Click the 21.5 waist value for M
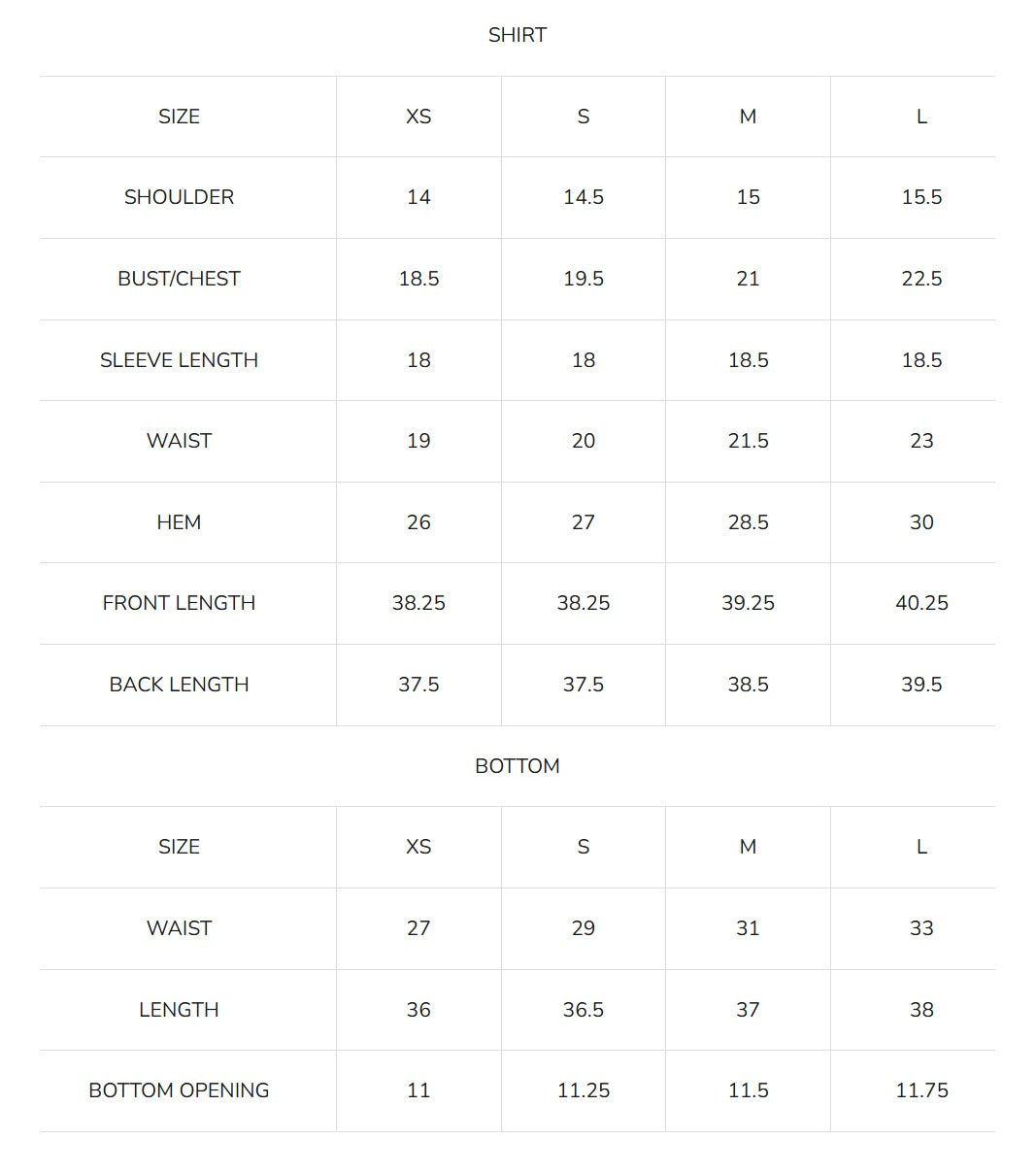 [x=748, y=441]
